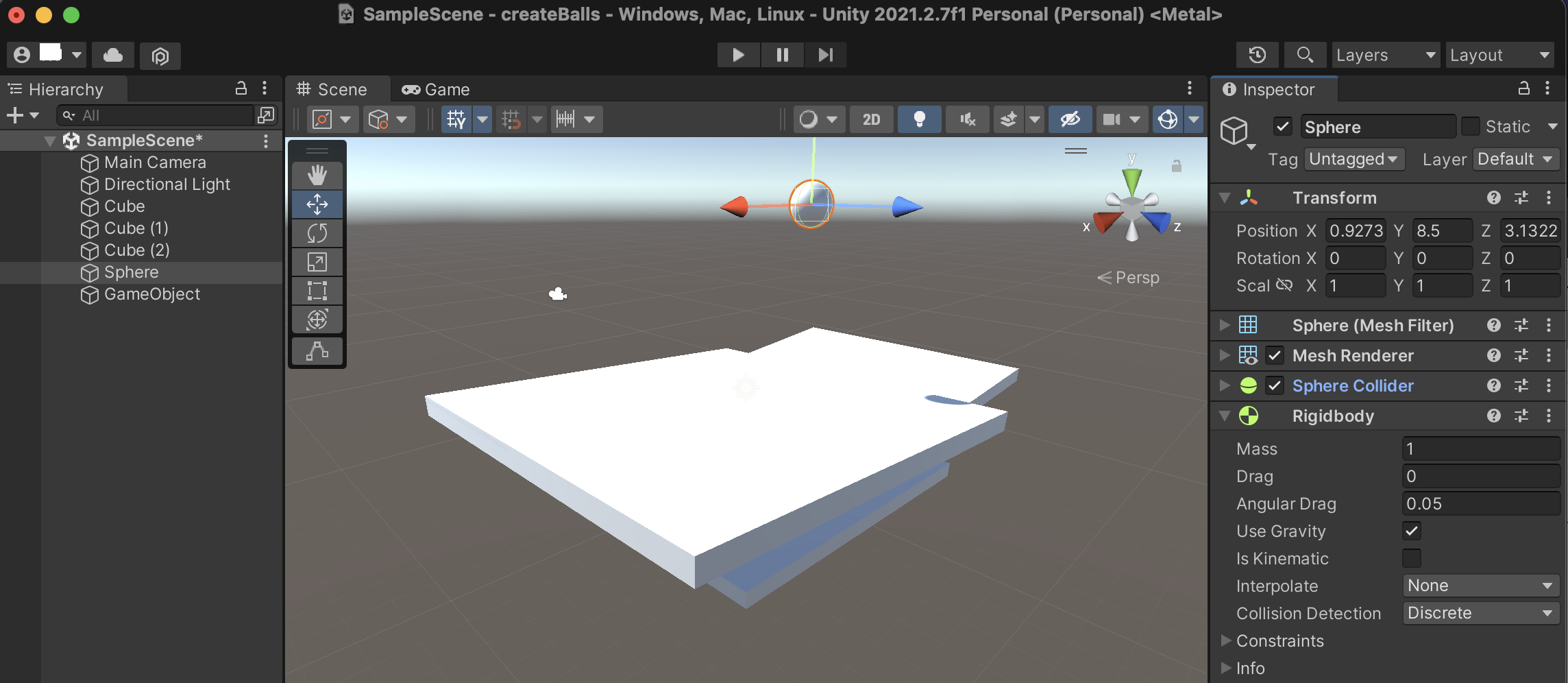This screenshot has height=683, width=1568.
Task: Open the cloud services icon
Action: coord(113,55)
